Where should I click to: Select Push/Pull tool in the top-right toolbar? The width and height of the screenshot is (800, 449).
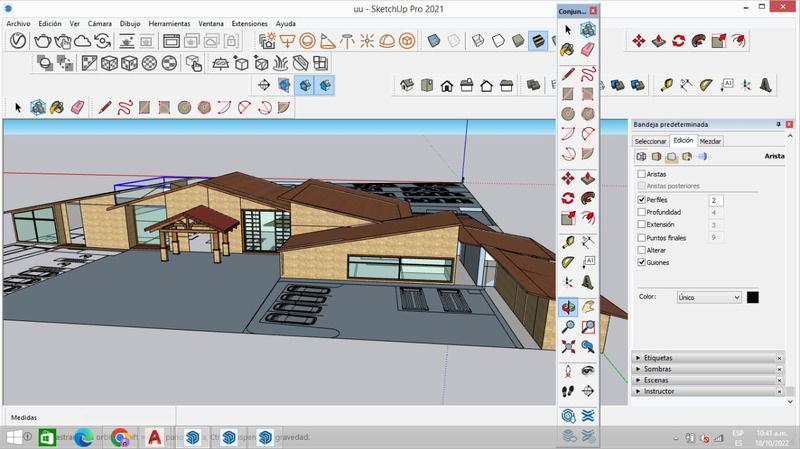pyautogui.click(x=659, y=41)
